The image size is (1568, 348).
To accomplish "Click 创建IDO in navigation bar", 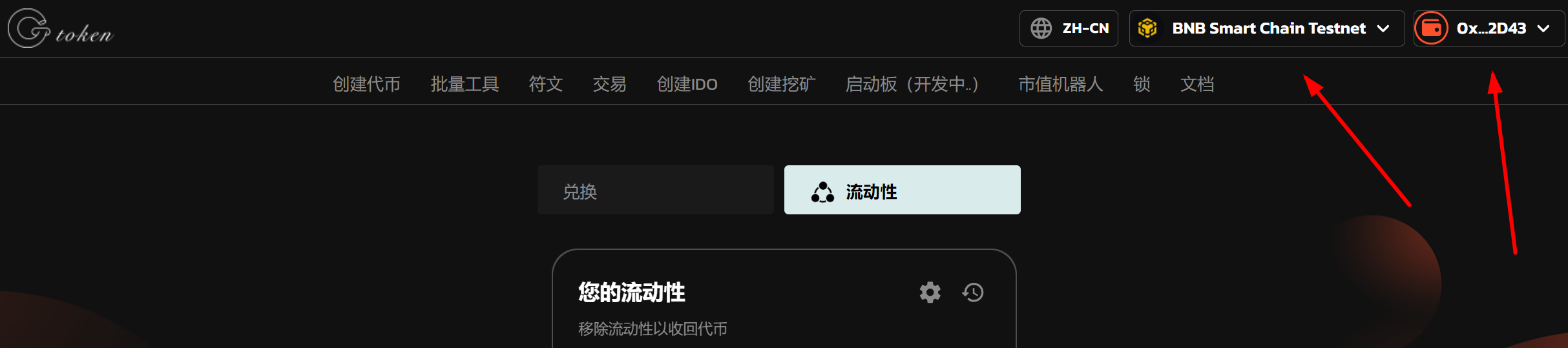I will 687,84.
